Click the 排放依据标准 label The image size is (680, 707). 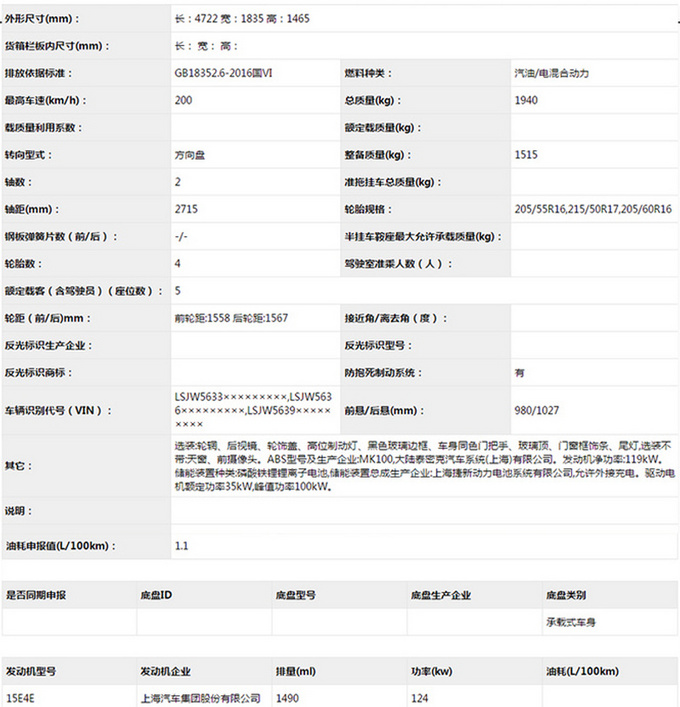(x=38, y=73)
